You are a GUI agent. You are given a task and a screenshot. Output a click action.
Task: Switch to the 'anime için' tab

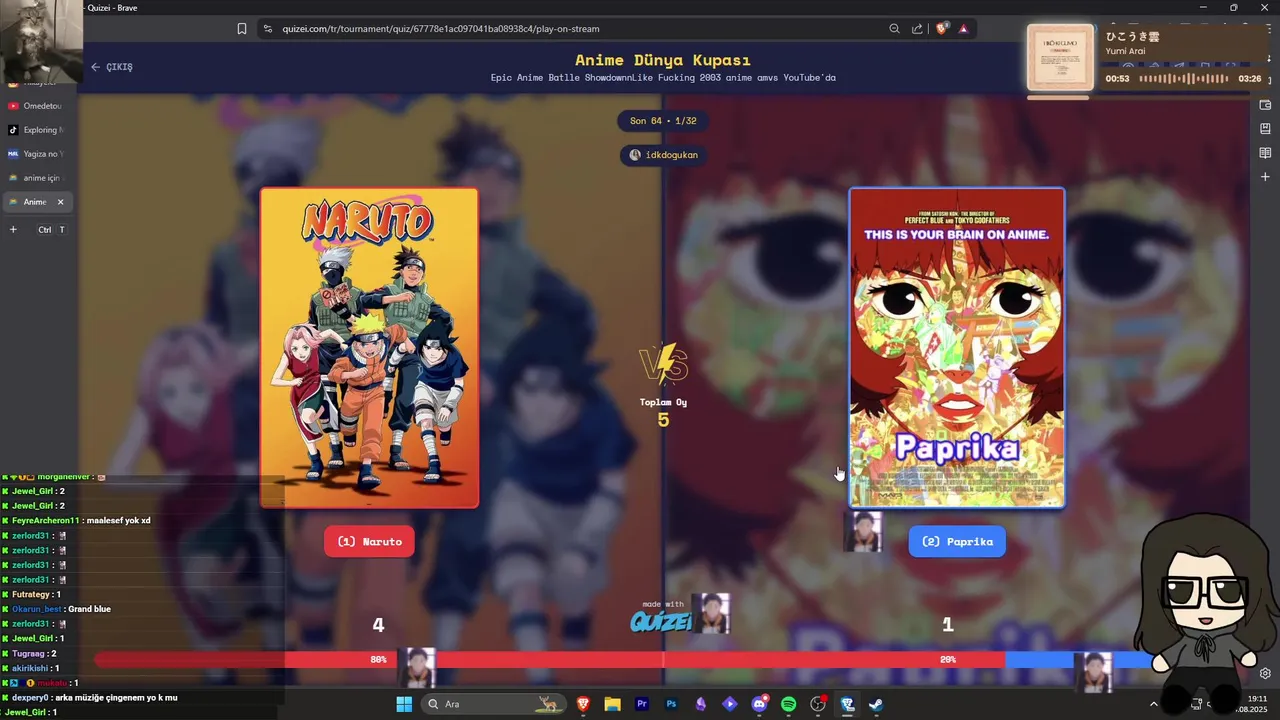point(36,178)
